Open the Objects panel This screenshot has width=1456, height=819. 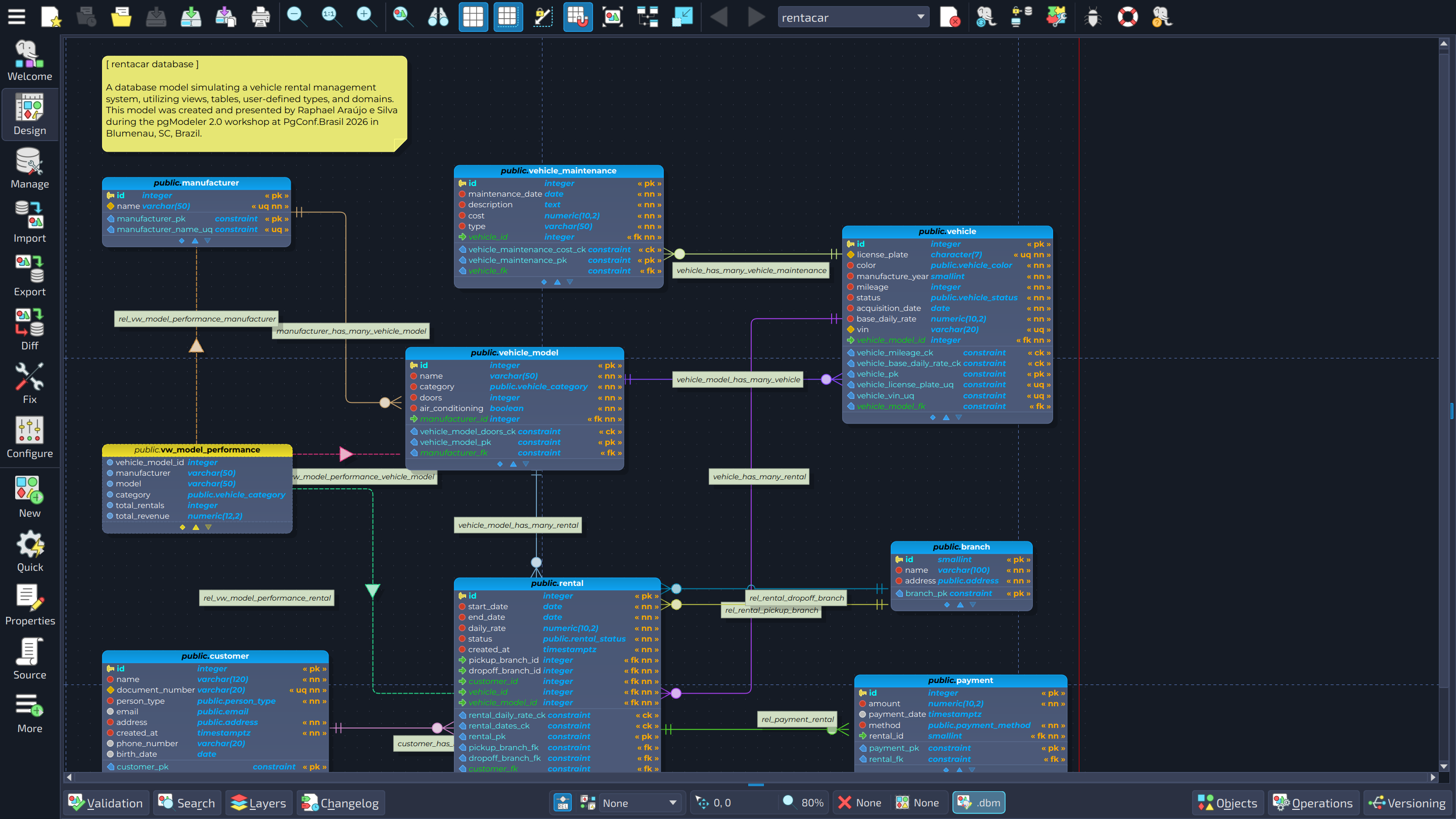pyautogui.click(x=1228, y=803)
